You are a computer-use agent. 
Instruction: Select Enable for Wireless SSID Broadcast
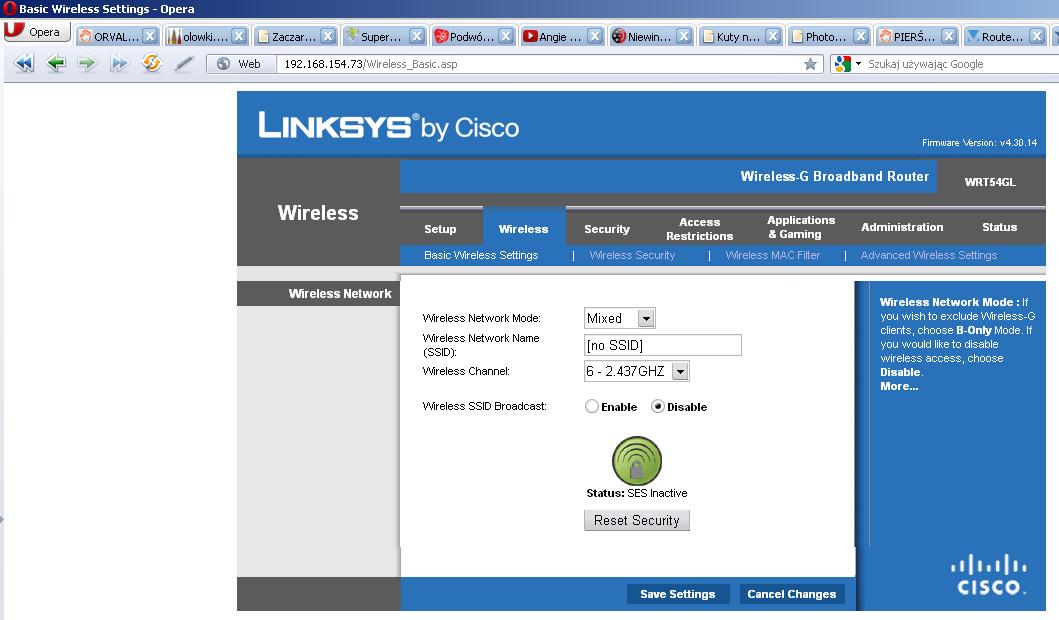(x=592, y=407)
